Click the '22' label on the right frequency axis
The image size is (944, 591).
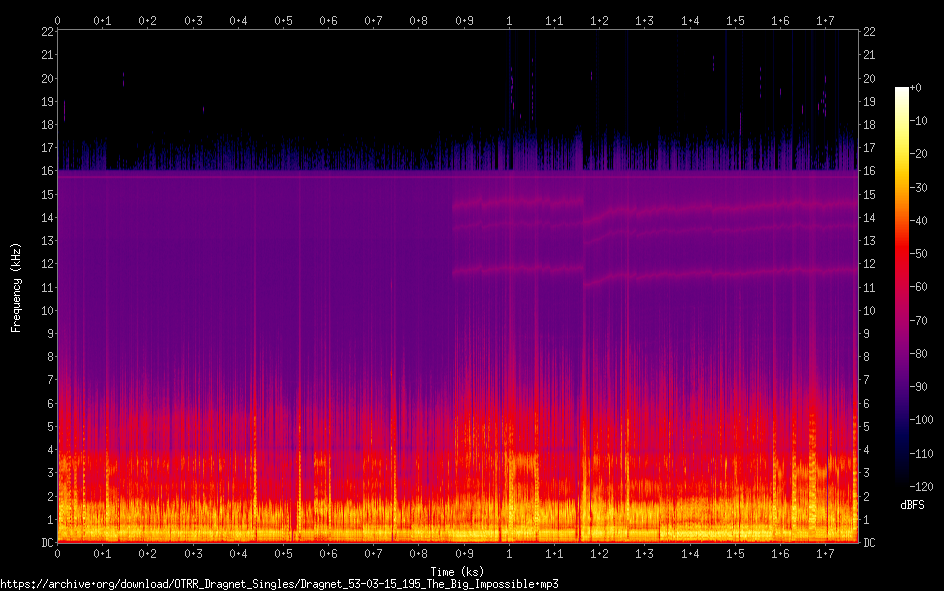click(870, 32)
